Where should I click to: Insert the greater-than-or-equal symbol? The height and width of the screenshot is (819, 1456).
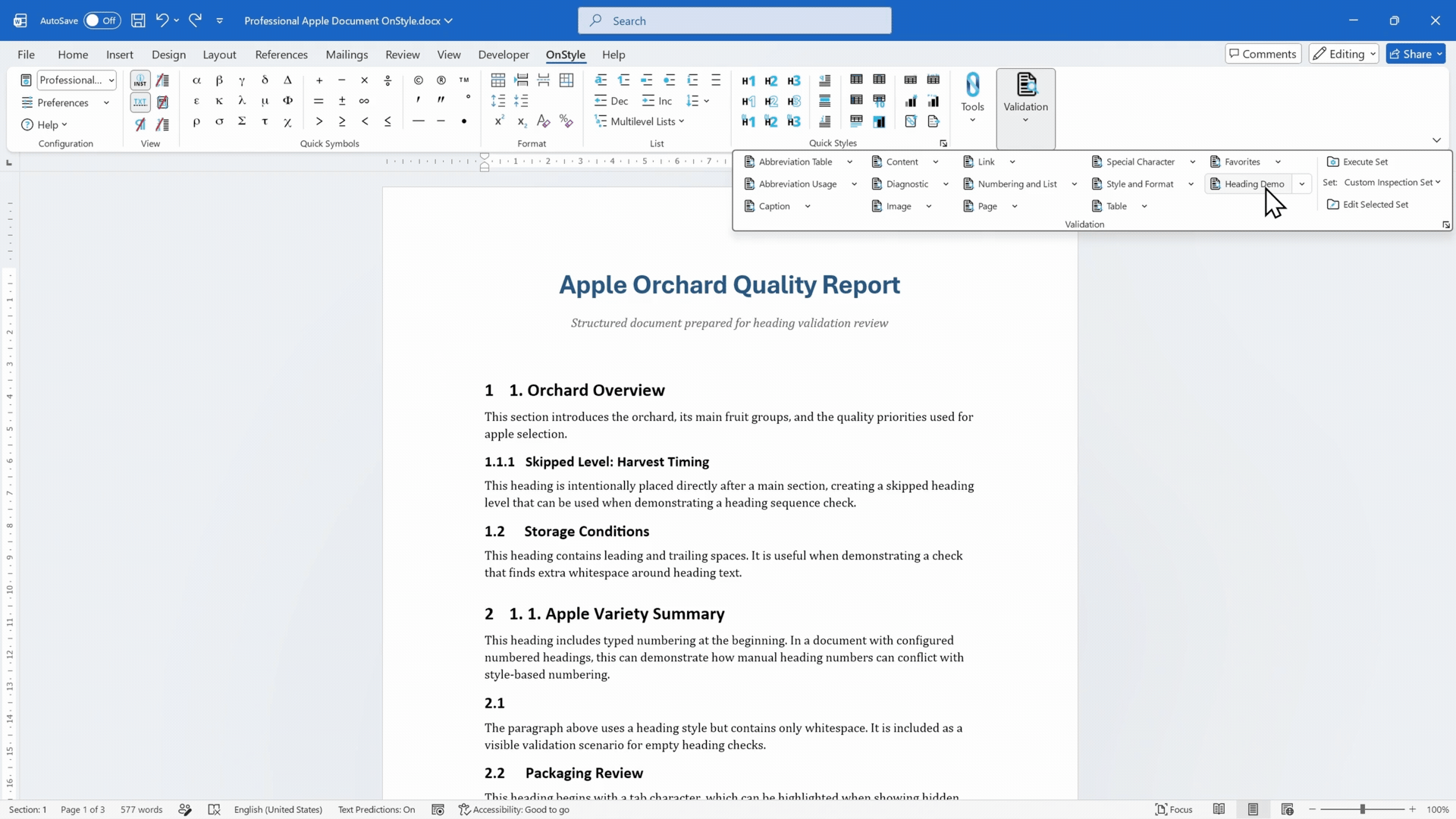point(342,121)
